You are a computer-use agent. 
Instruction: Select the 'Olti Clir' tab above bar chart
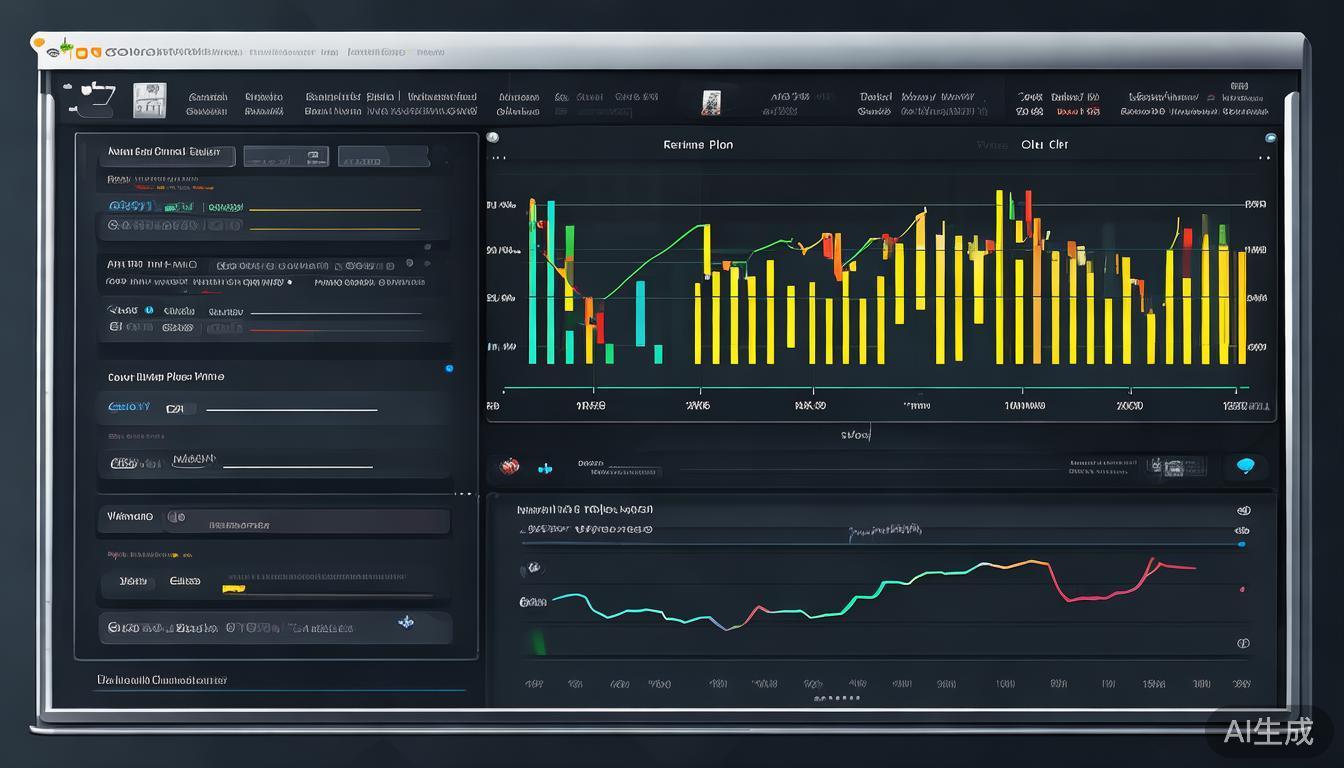(x=1044, y=145)
